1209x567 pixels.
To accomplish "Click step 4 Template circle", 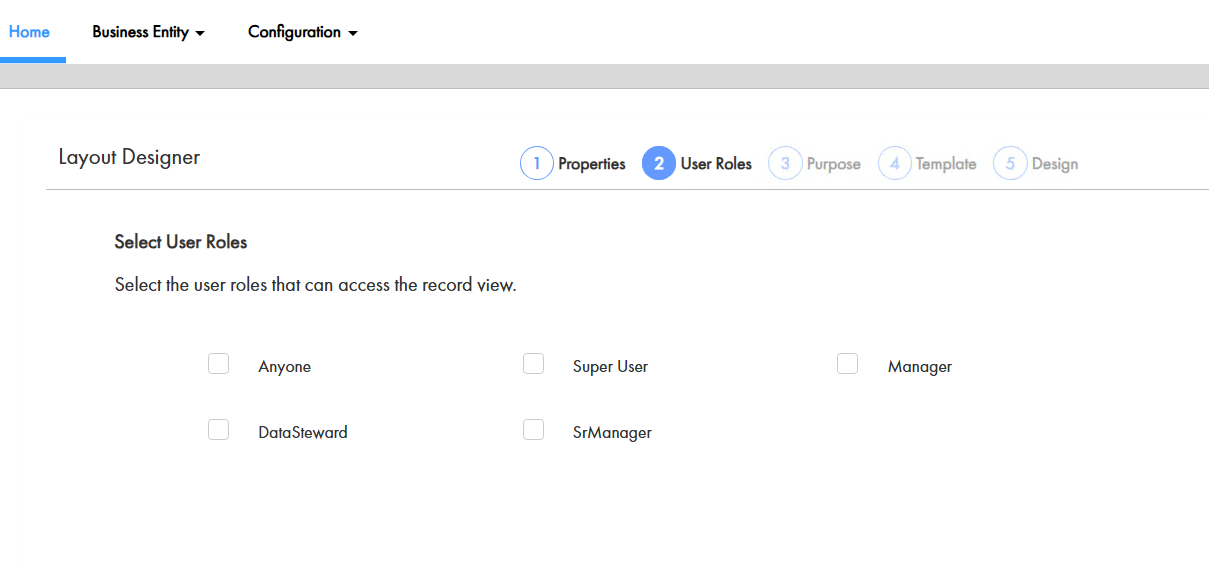I will (895, 163).
